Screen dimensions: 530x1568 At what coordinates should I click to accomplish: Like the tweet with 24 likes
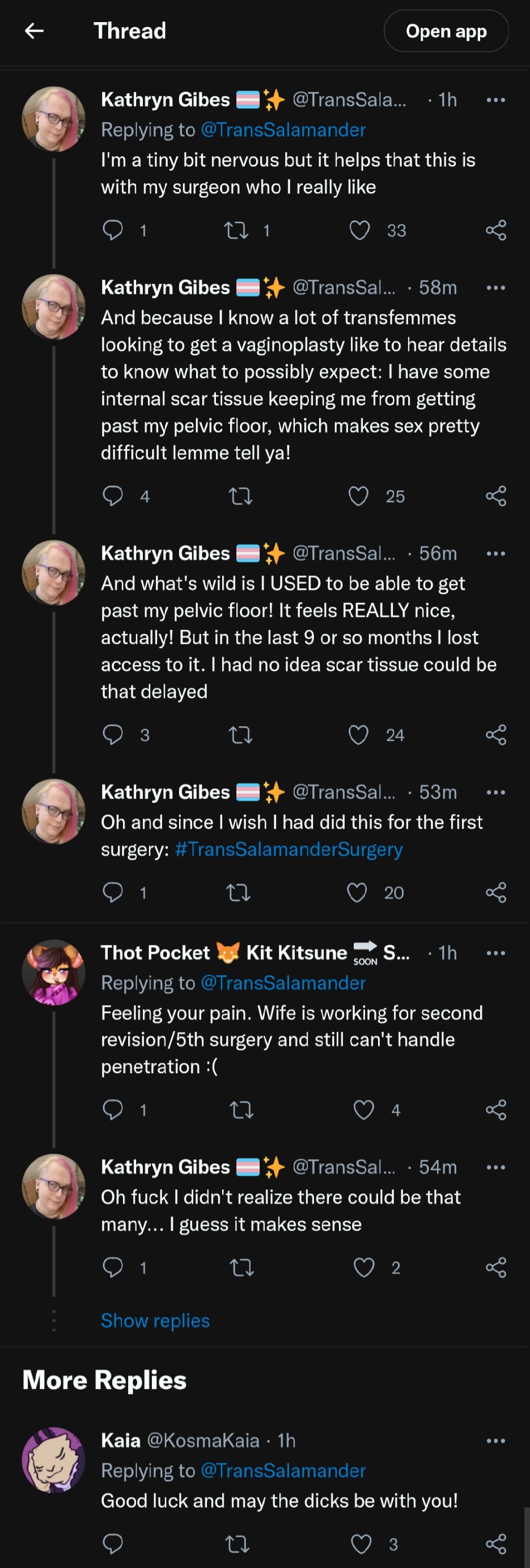(x=358, y=735)
